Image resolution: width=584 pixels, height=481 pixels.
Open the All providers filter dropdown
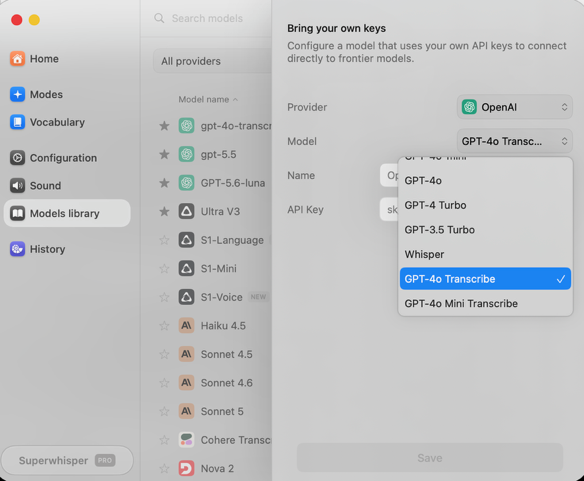tap(212, 61)
